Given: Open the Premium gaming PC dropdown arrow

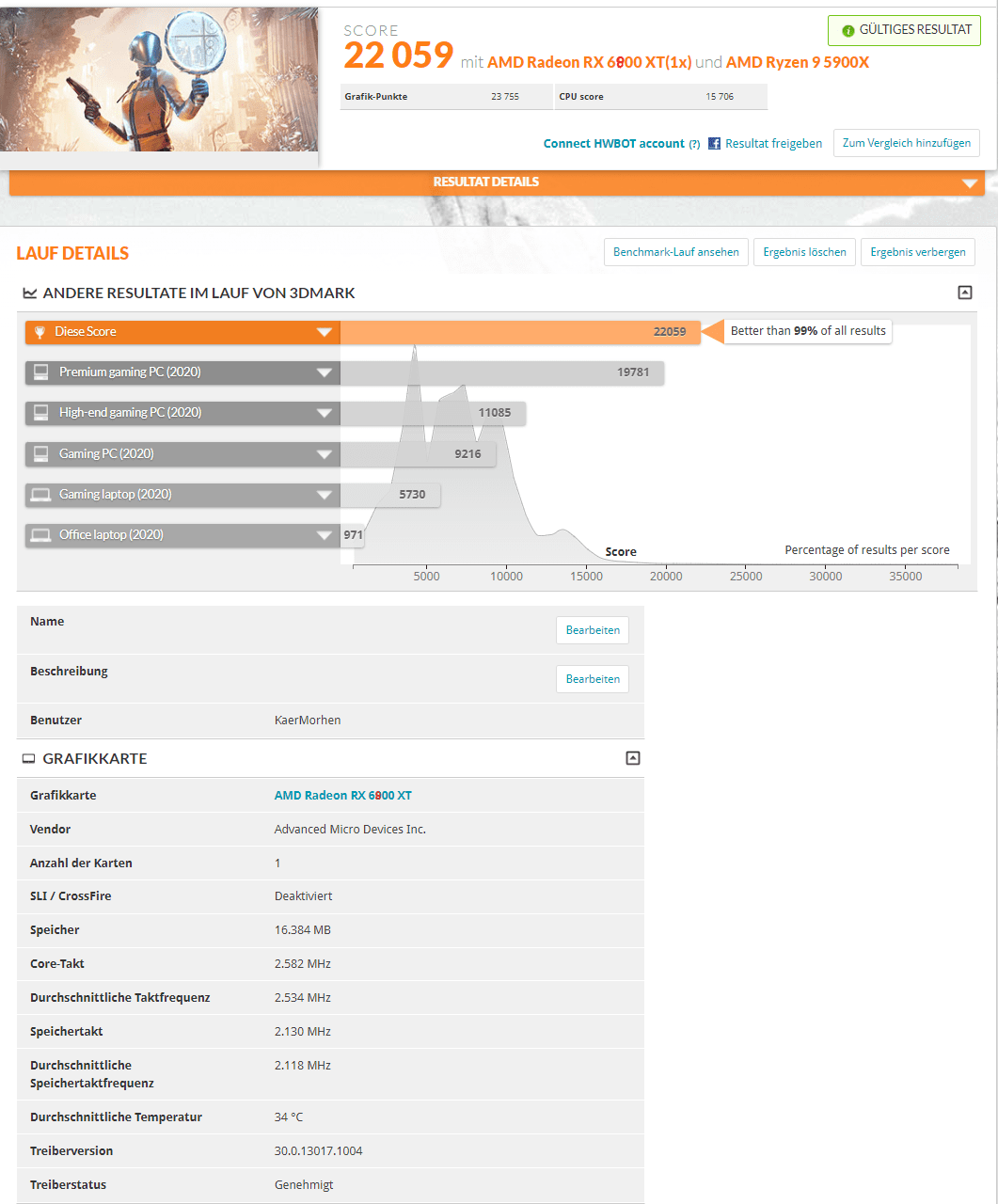Looking at the screenshot, I should pyautogui.click(x=325, y=372).
